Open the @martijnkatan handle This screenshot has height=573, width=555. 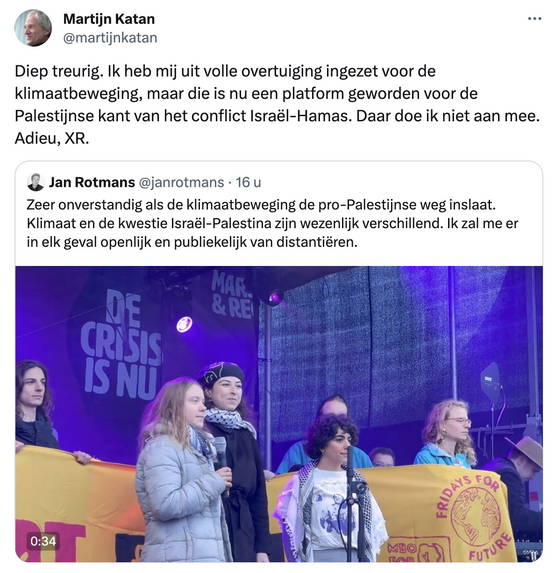(110, 38)
